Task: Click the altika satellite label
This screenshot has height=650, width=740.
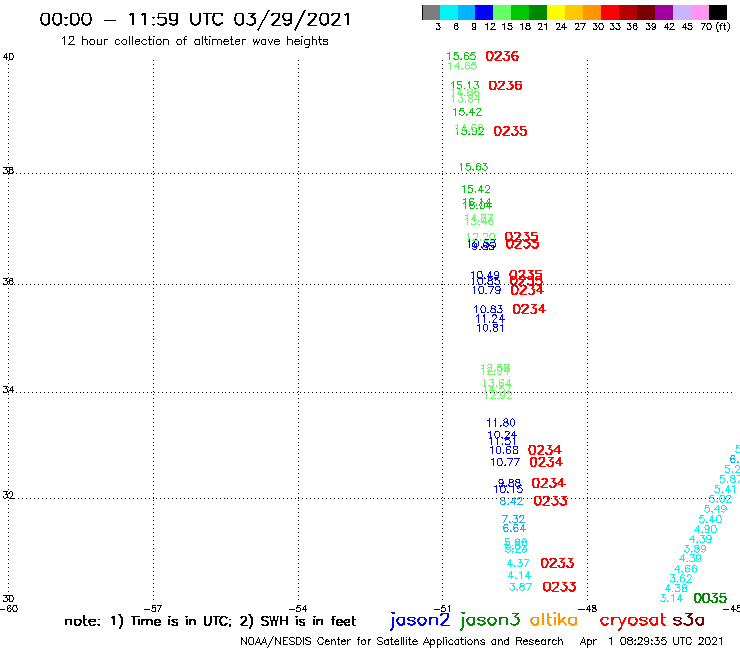Action: [554, 620]
